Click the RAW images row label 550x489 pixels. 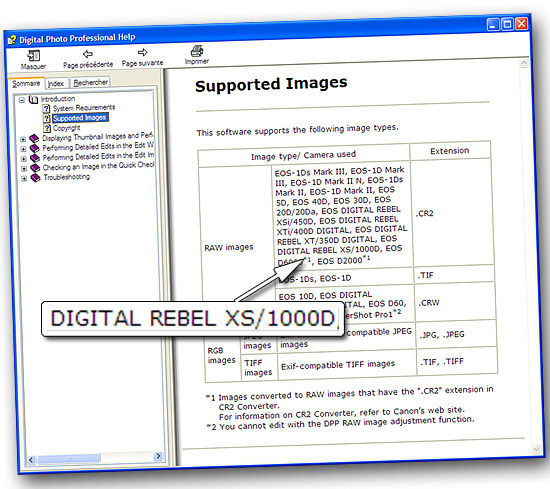(229, 248)
